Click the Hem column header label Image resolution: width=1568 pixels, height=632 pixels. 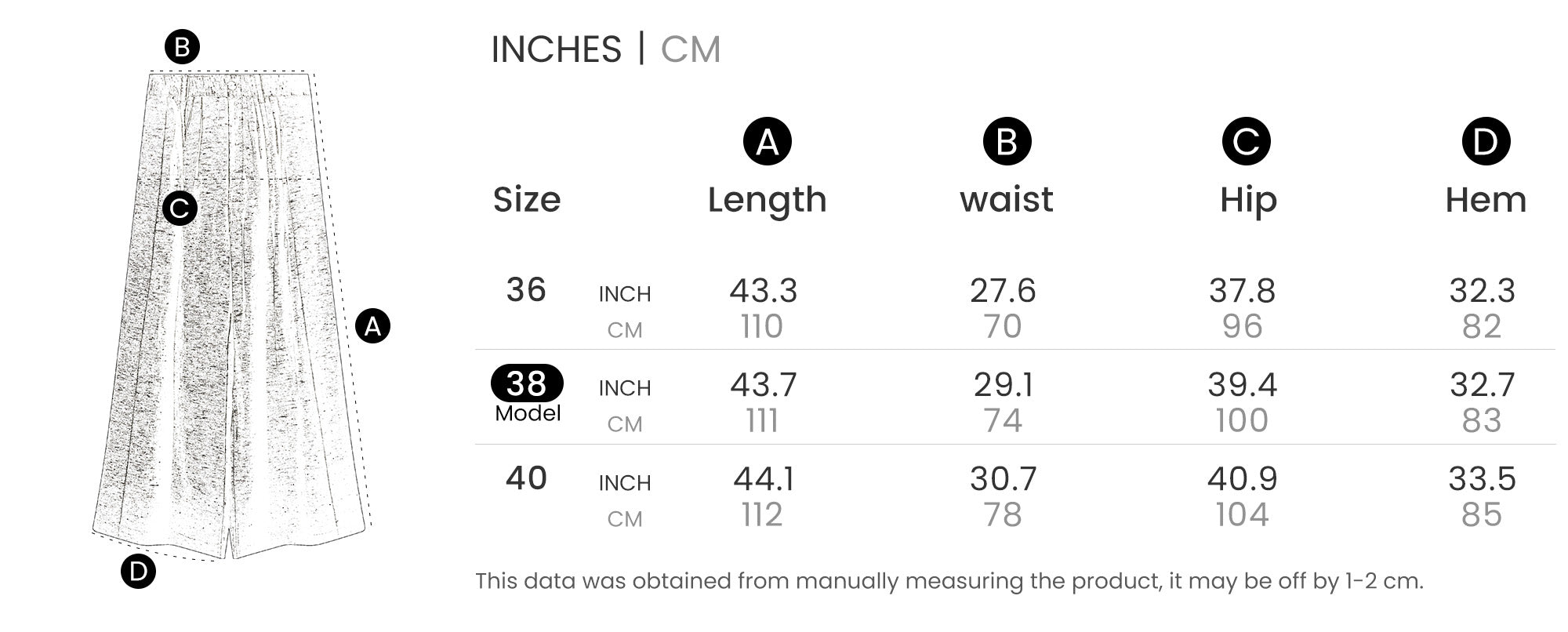1486,200
